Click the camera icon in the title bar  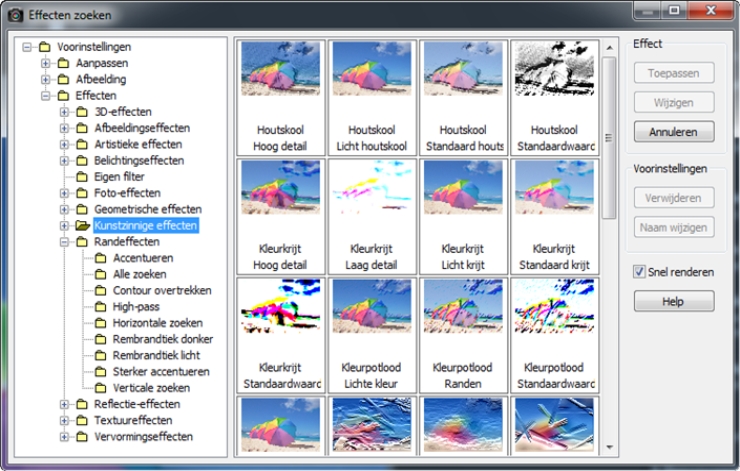coord(15,15)
